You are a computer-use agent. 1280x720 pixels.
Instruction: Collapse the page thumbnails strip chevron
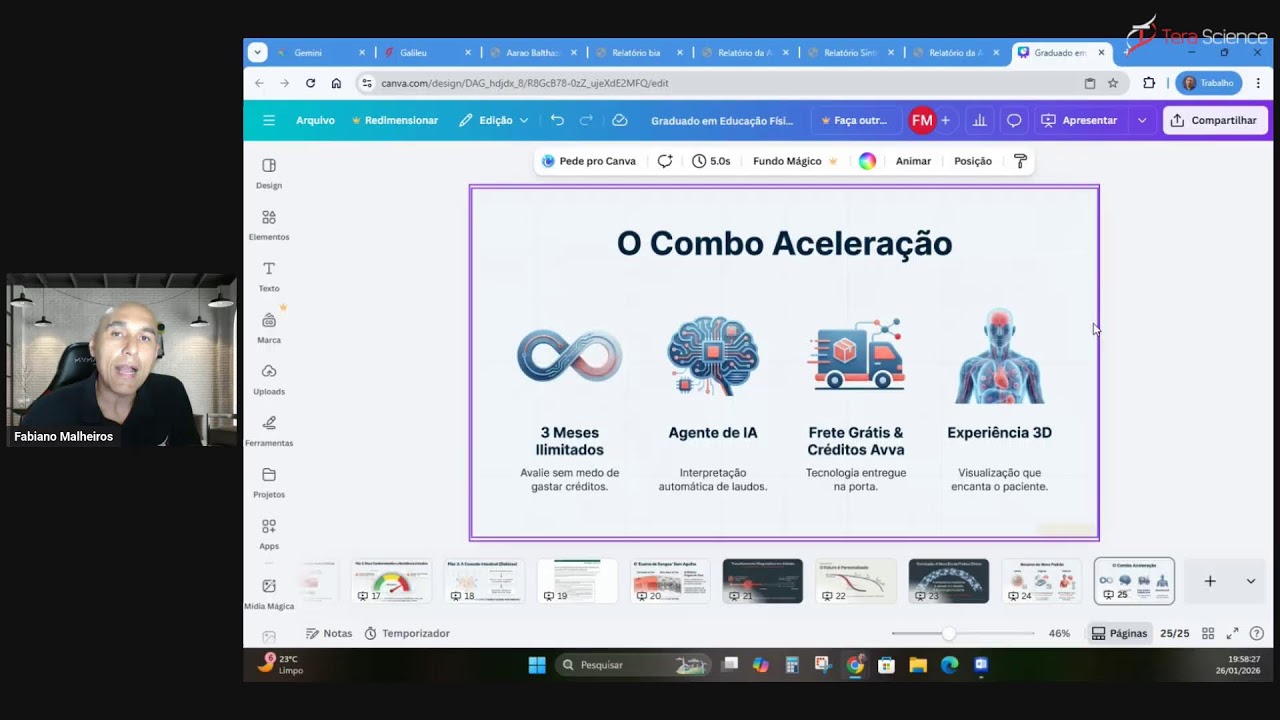tap(1250, 581)
